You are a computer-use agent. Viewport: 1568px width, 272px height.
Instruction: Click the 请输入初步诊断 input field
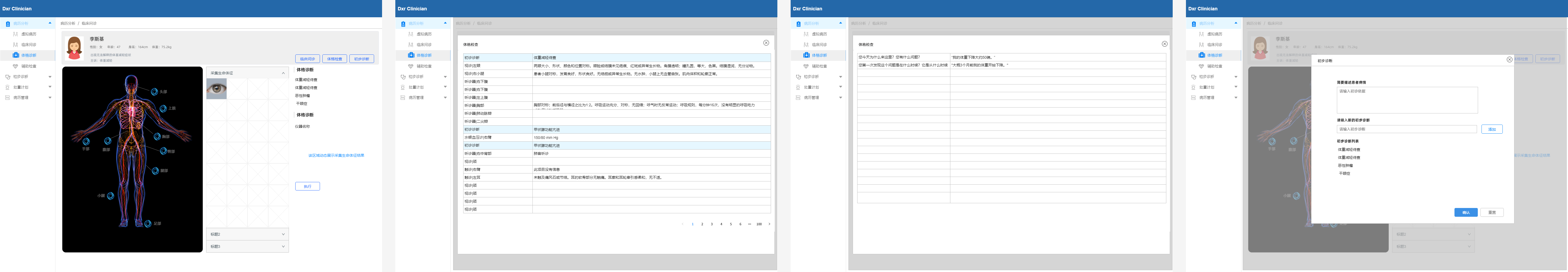tap(1407, 129)
